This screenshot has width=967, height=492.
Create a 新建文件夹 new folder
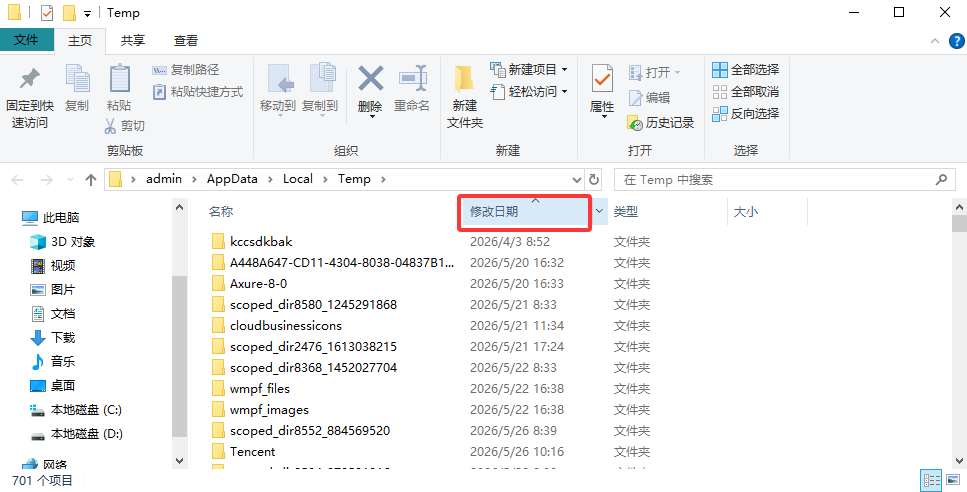coord(465,96)
